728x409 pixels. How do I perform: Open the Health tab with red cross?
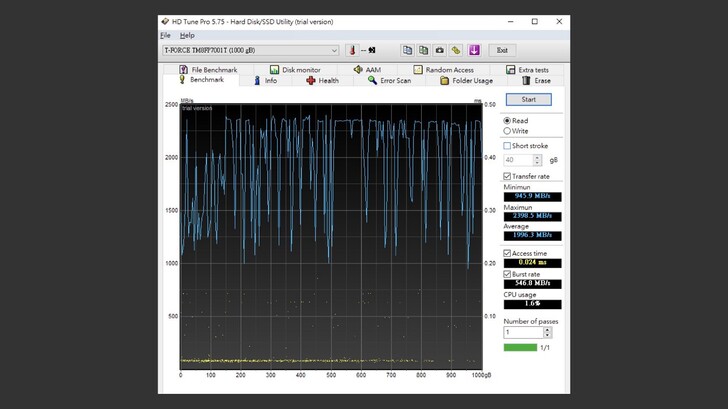pos(322,80)
